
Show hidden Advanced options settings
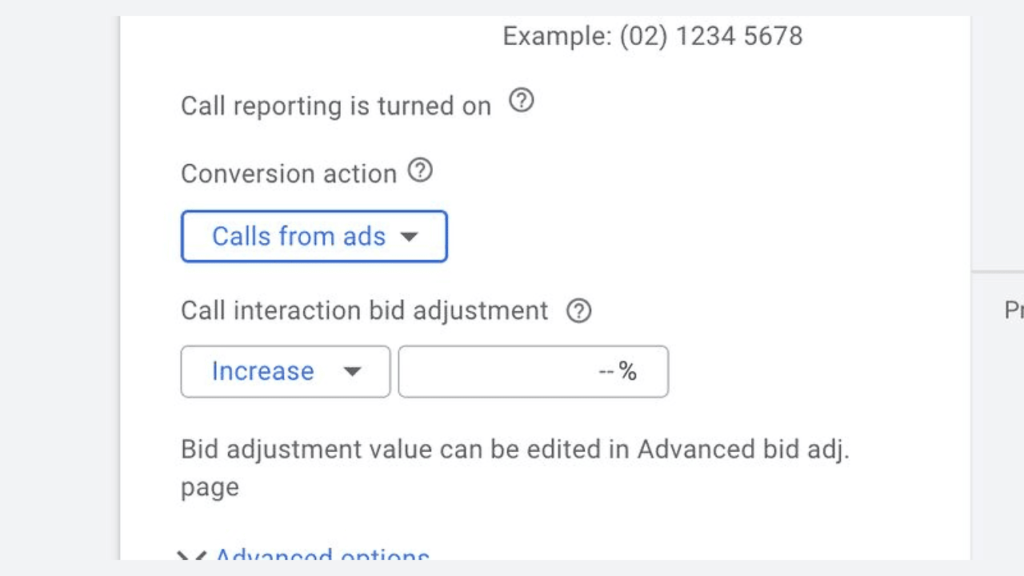tap(320, 556)
